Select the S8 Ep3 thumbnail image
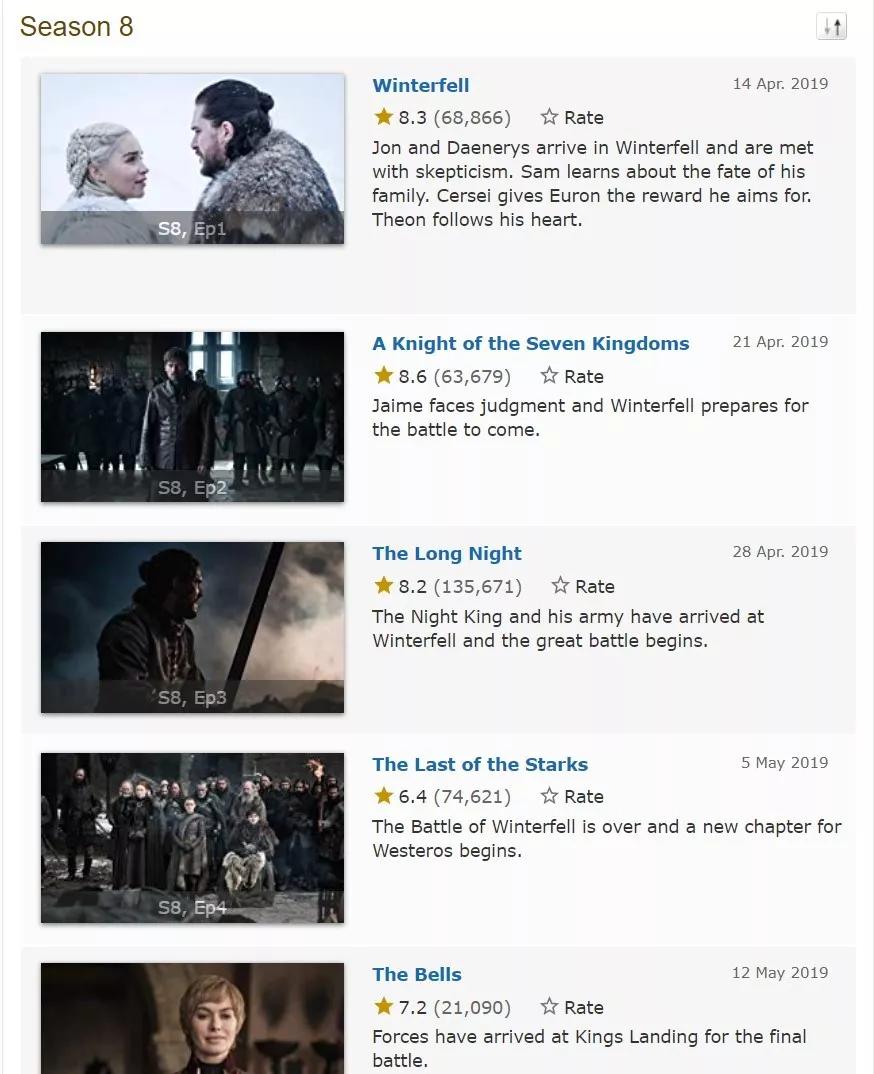 pos(192,627)
